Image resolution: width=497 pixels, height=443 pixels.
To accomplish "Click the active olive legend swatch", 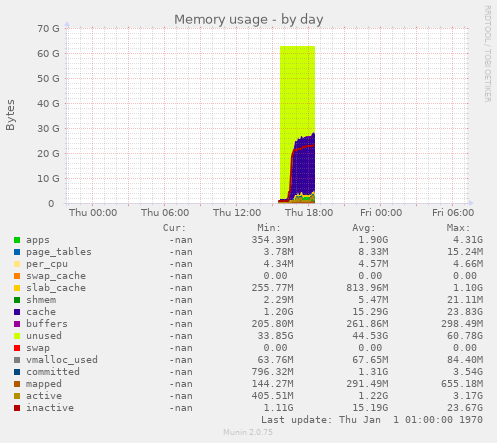I will [17, 396].
